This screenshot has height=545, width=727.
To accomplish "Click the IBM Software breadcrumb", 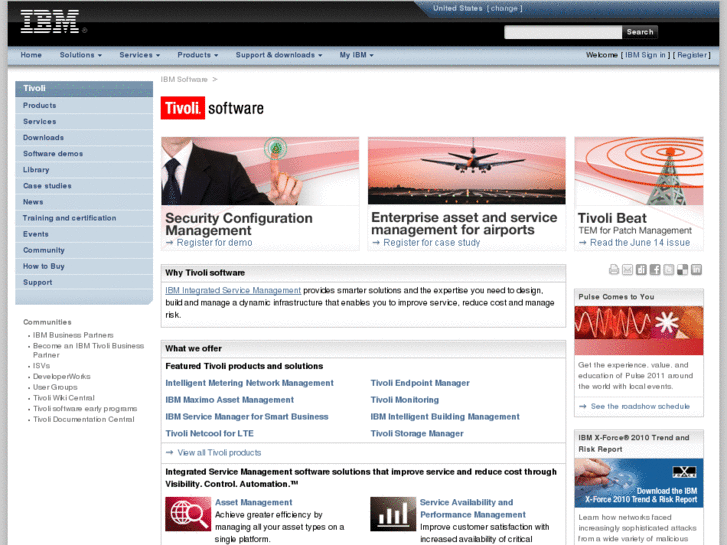I will coord(184,79).
